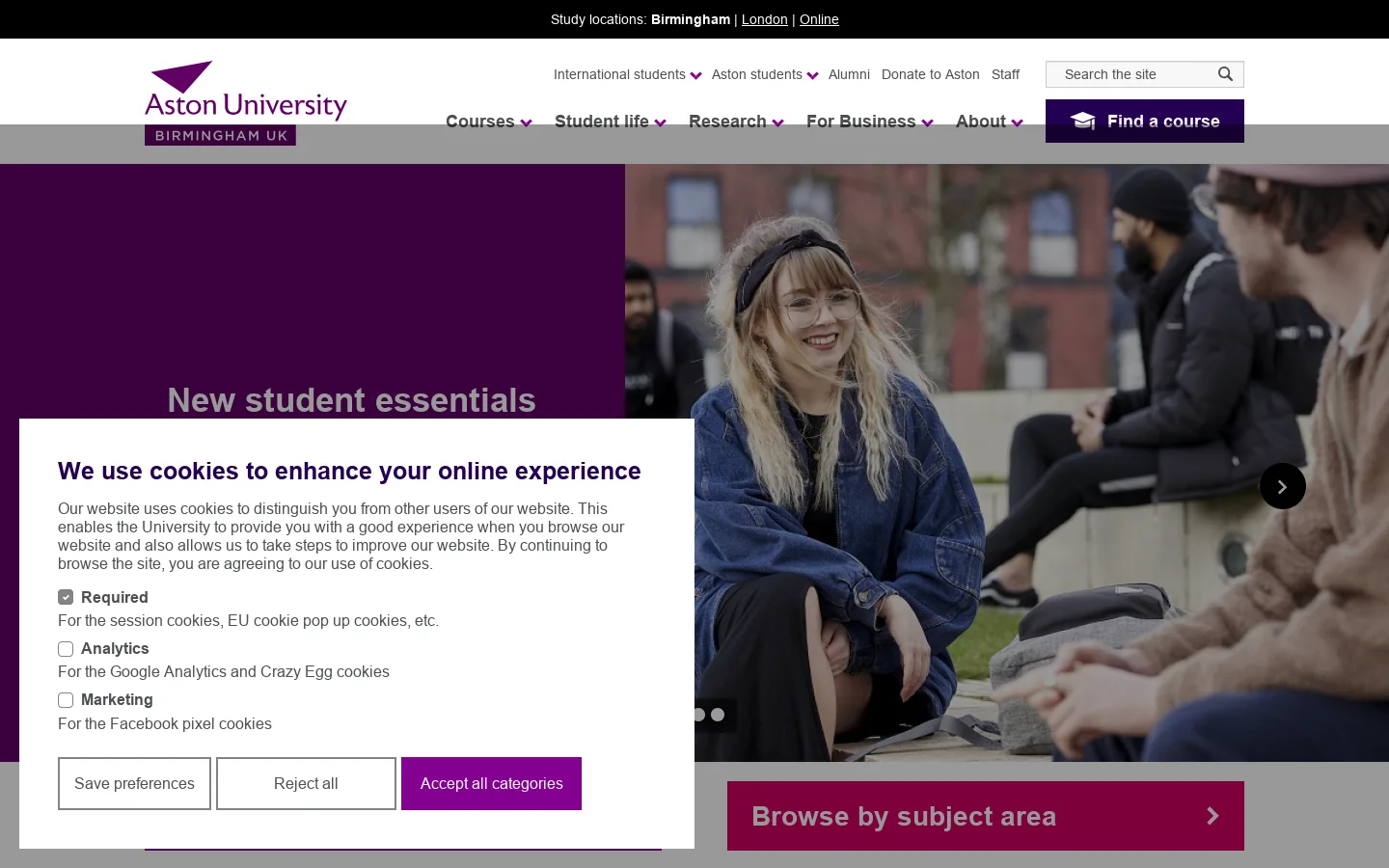Click the arrow on Browse by subject area
Image resolution: width=1389 pixels, height=868 pixels.
coord(1212,816)
